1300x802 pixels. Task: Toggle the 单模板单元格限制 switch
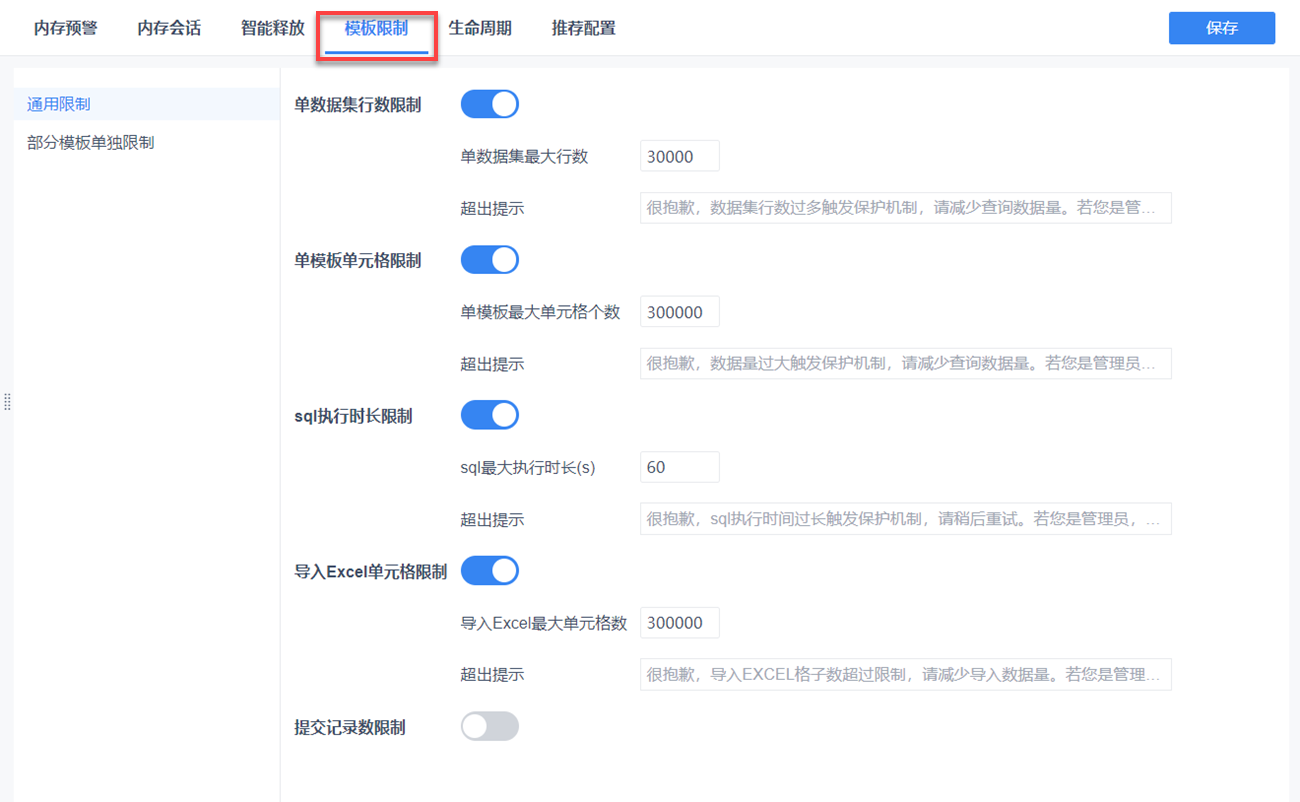point(490,260)
